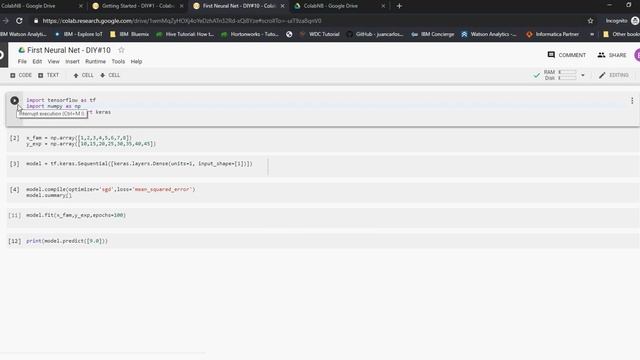Screen dimensions: 640x360
Task: Reload the page
Action: click(19, 21)
